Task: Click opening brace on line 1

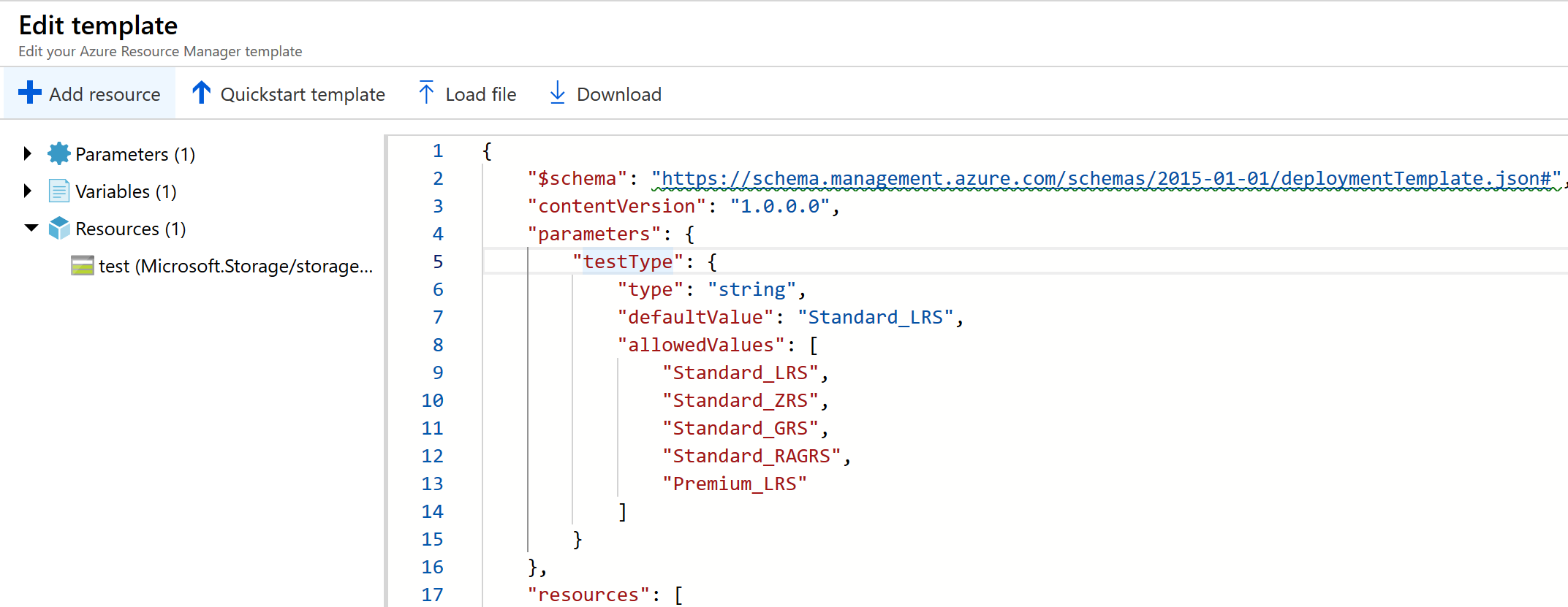Action: (x=488, y=150)
